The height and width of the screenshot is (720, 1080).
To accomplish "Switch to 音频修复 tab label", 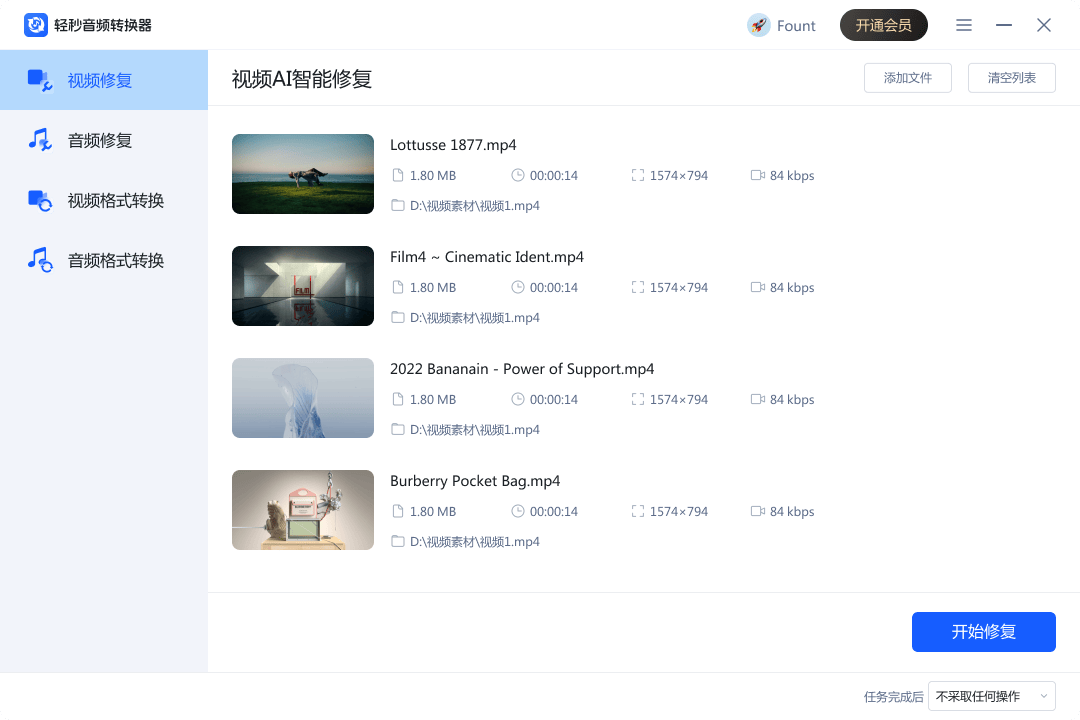I will 100,141.
